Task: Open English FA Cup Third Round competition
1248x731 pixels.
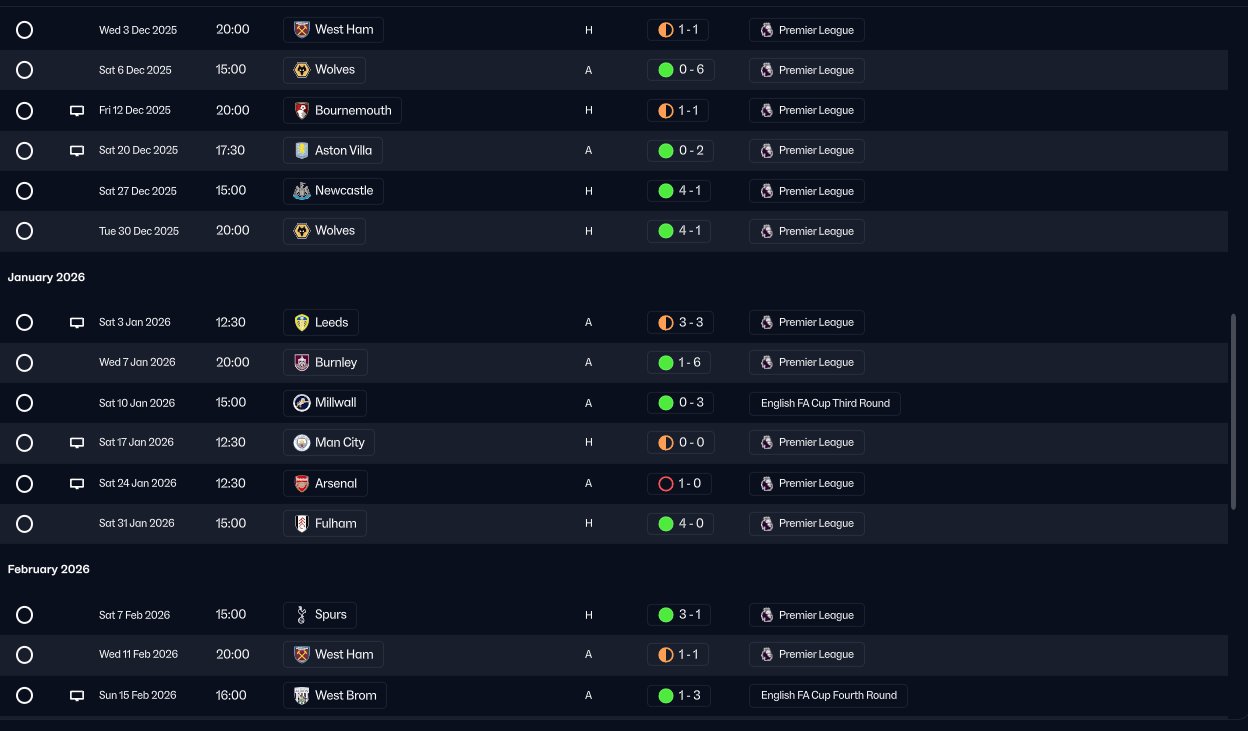Action: pos(825,403)
